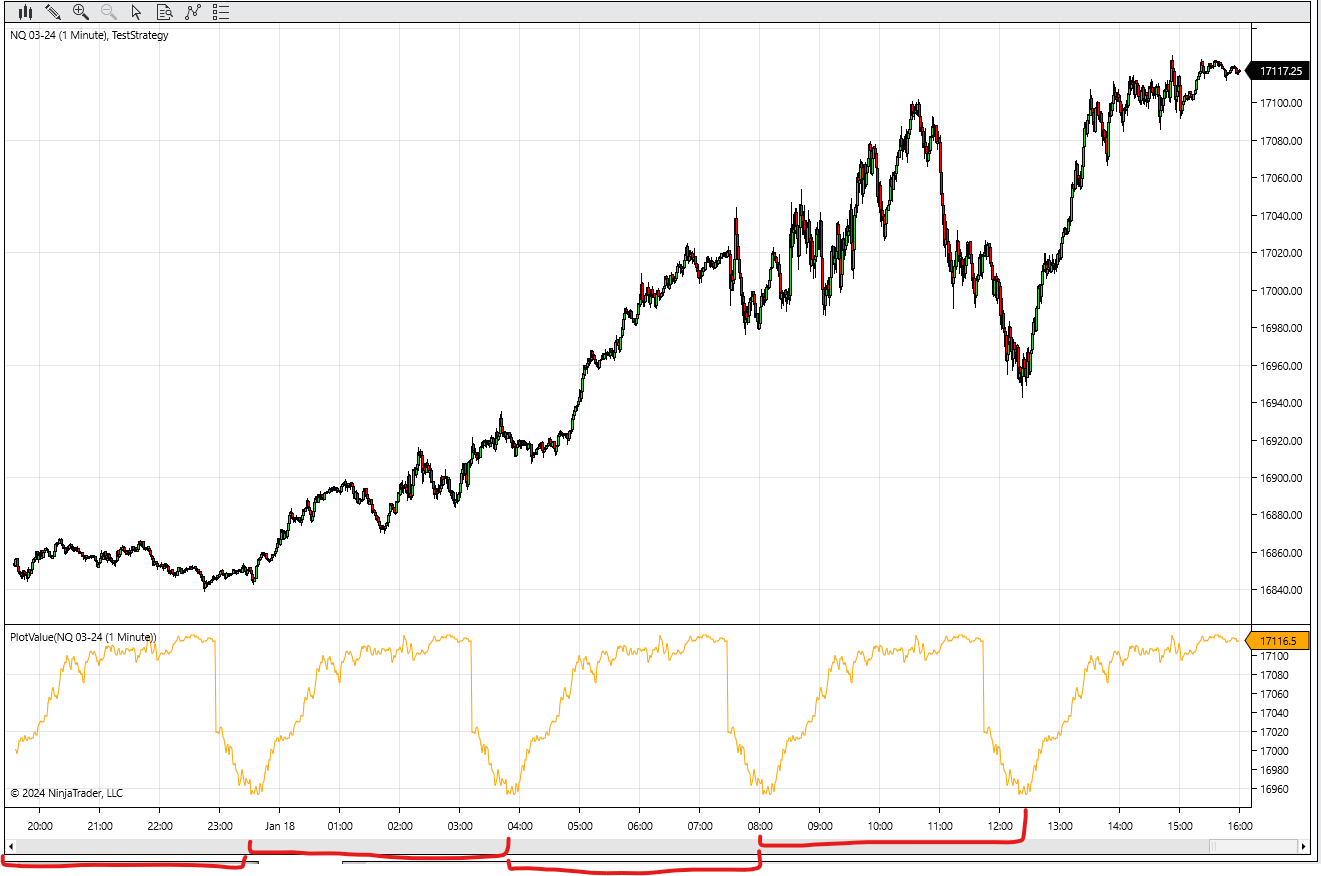Click the scrollbar's left arrow
The image size is (1321, 876).
[11, 846]
